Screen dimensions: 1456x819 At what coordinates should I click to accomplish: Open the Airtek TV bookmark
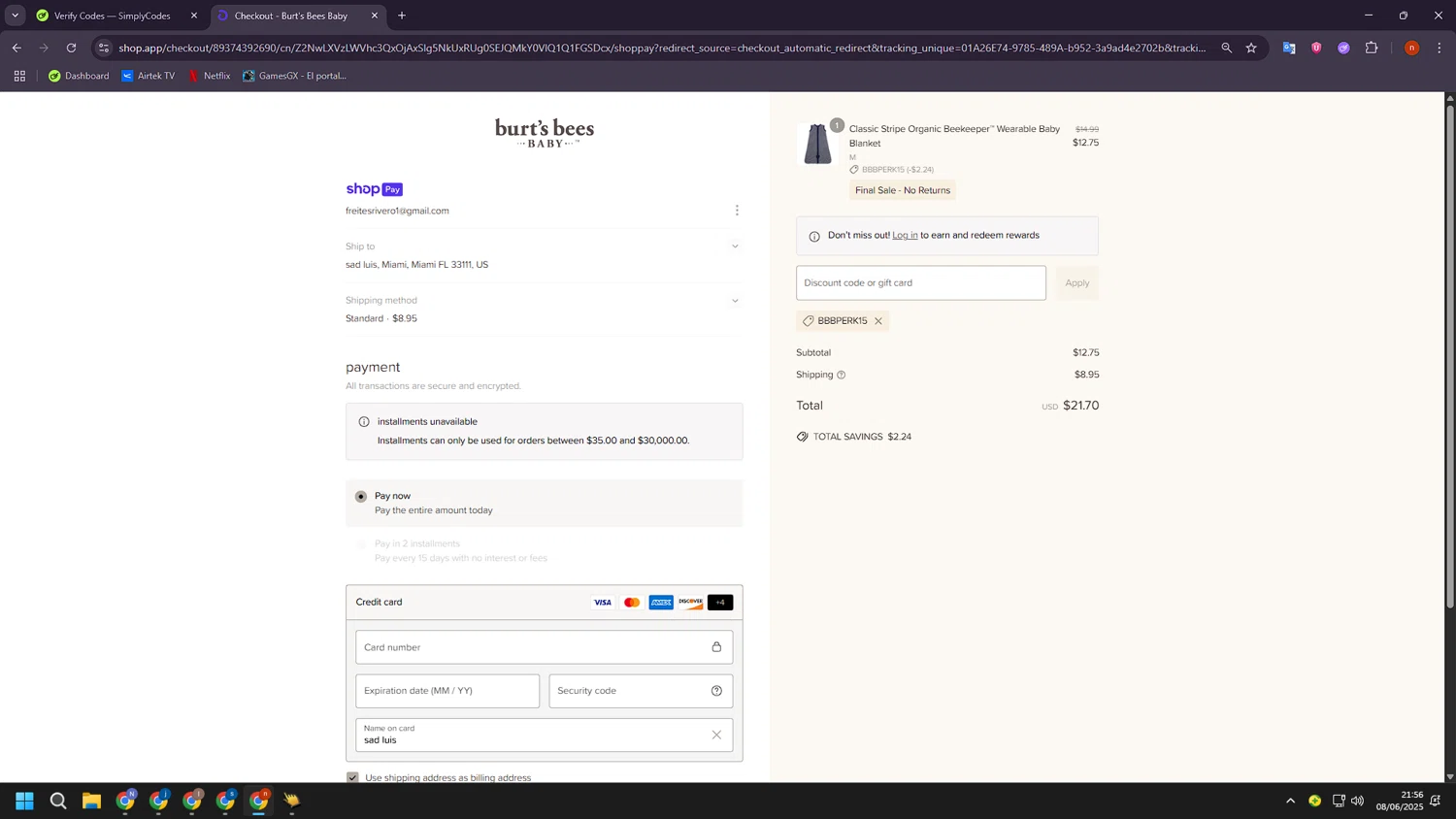tap(148, 76)
